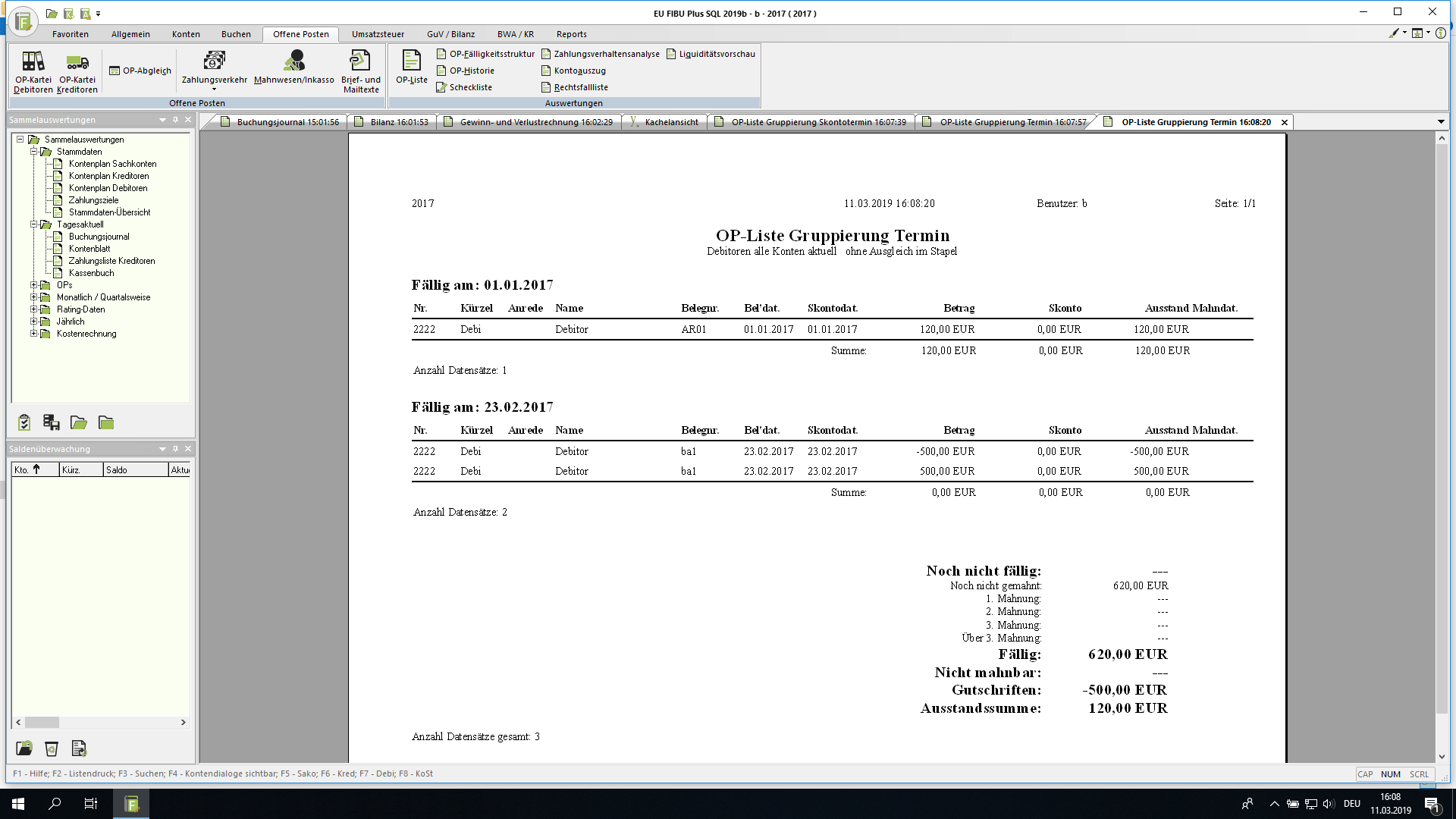The image size is (1456, 819).
Task: Click the FIBU application logo button
Action: (x=24, y=20)
